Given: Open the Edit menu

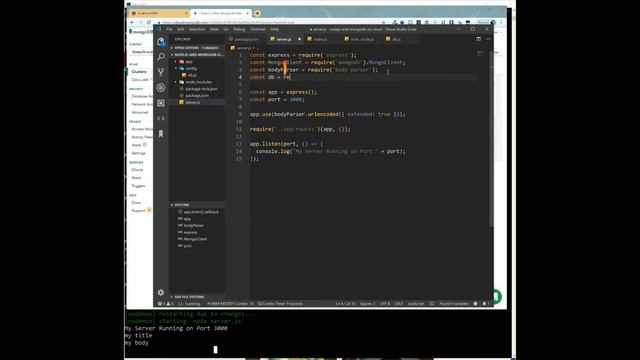Looking at the screenshot, I should [x=180, y=29].
